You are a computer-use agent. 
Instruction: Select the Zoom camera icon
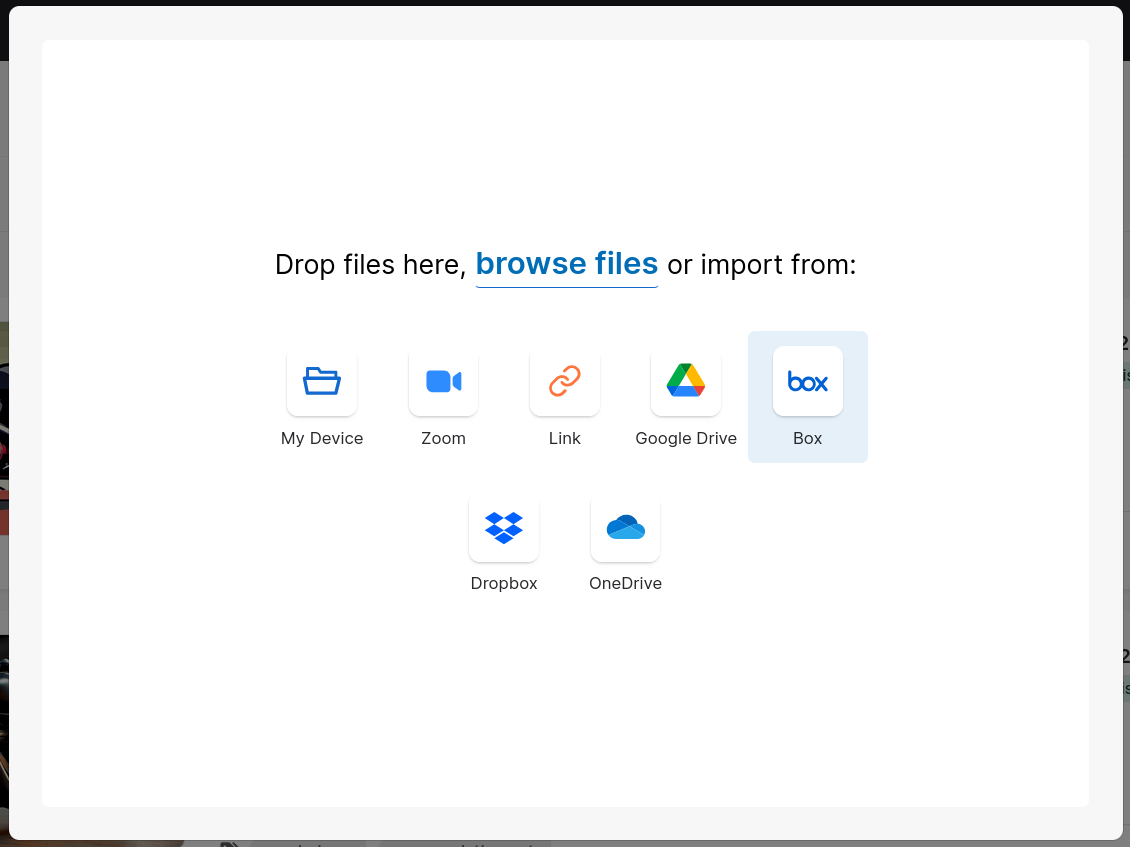[443, 381]
